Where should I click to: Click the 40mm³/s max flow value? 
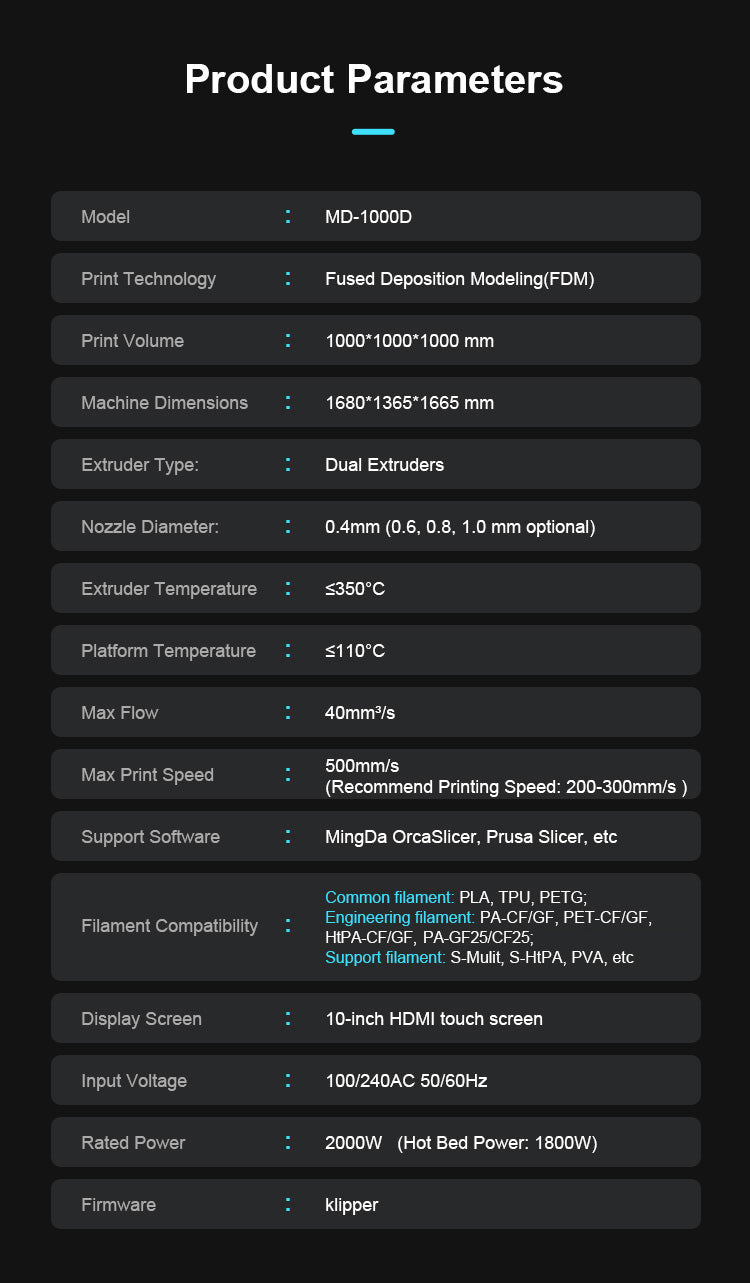click(360, 713)
